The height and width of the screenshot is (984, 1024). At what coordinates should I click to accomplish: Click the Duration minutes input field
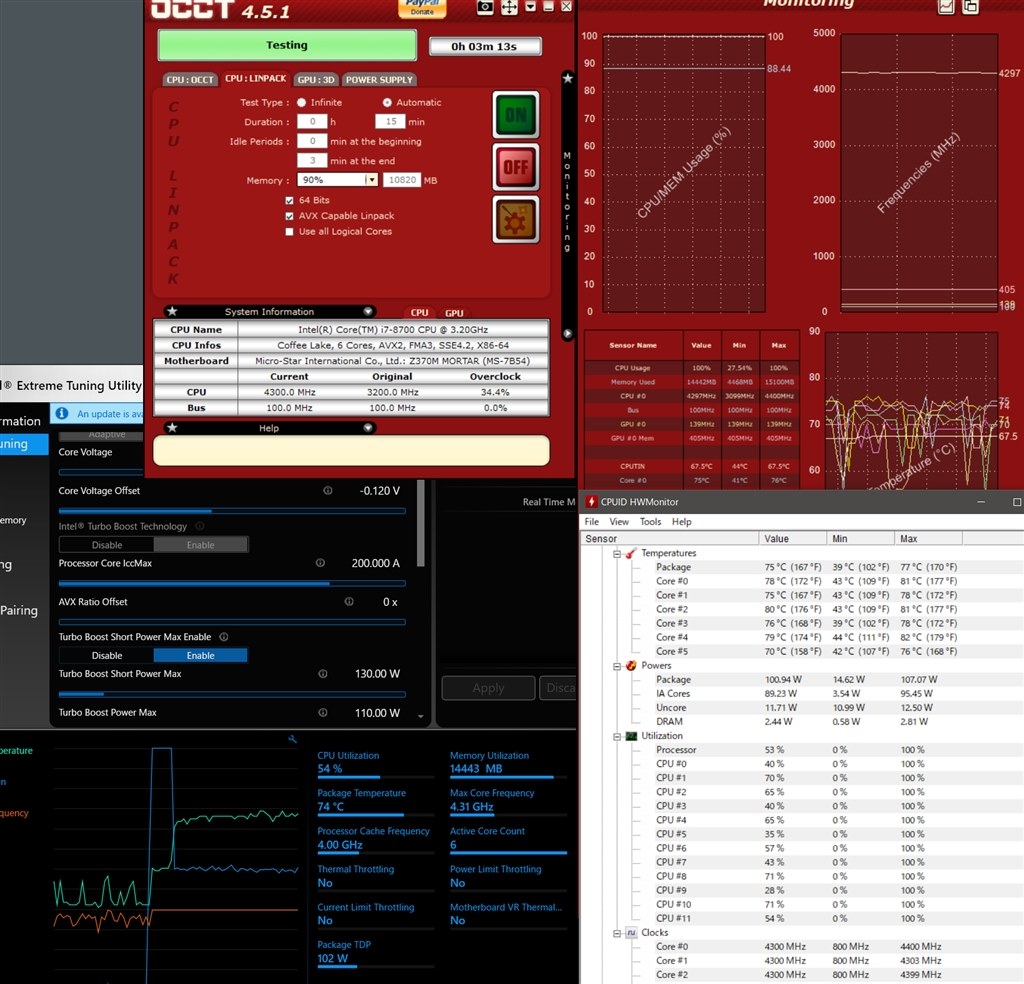coord(391,121)
